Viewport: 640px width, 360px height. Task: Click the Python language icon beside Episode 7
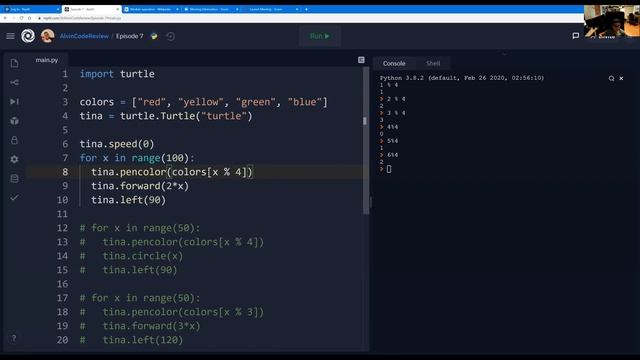click(154, 36)
